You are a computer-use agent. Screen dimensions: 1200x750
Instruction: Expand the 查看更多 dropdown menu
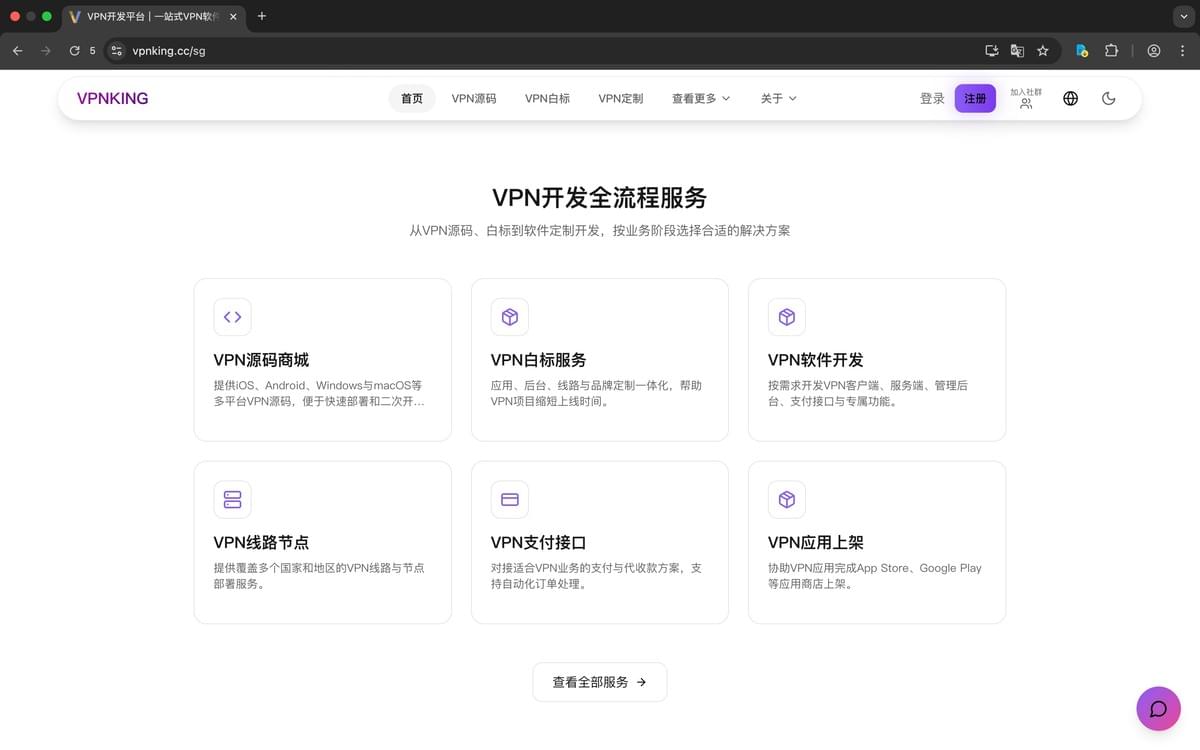click(x=701, y=98)
